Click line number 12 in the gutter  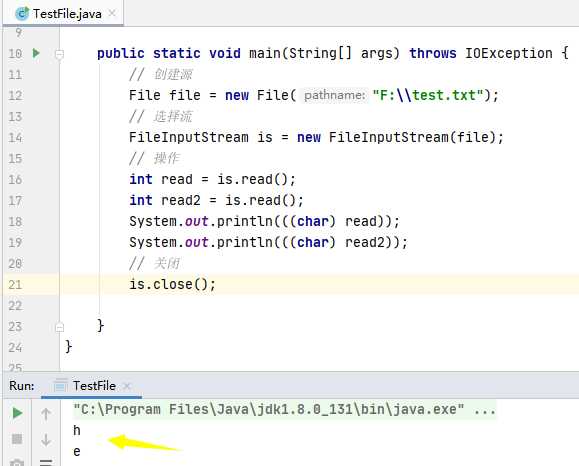[x=15, y=96]
